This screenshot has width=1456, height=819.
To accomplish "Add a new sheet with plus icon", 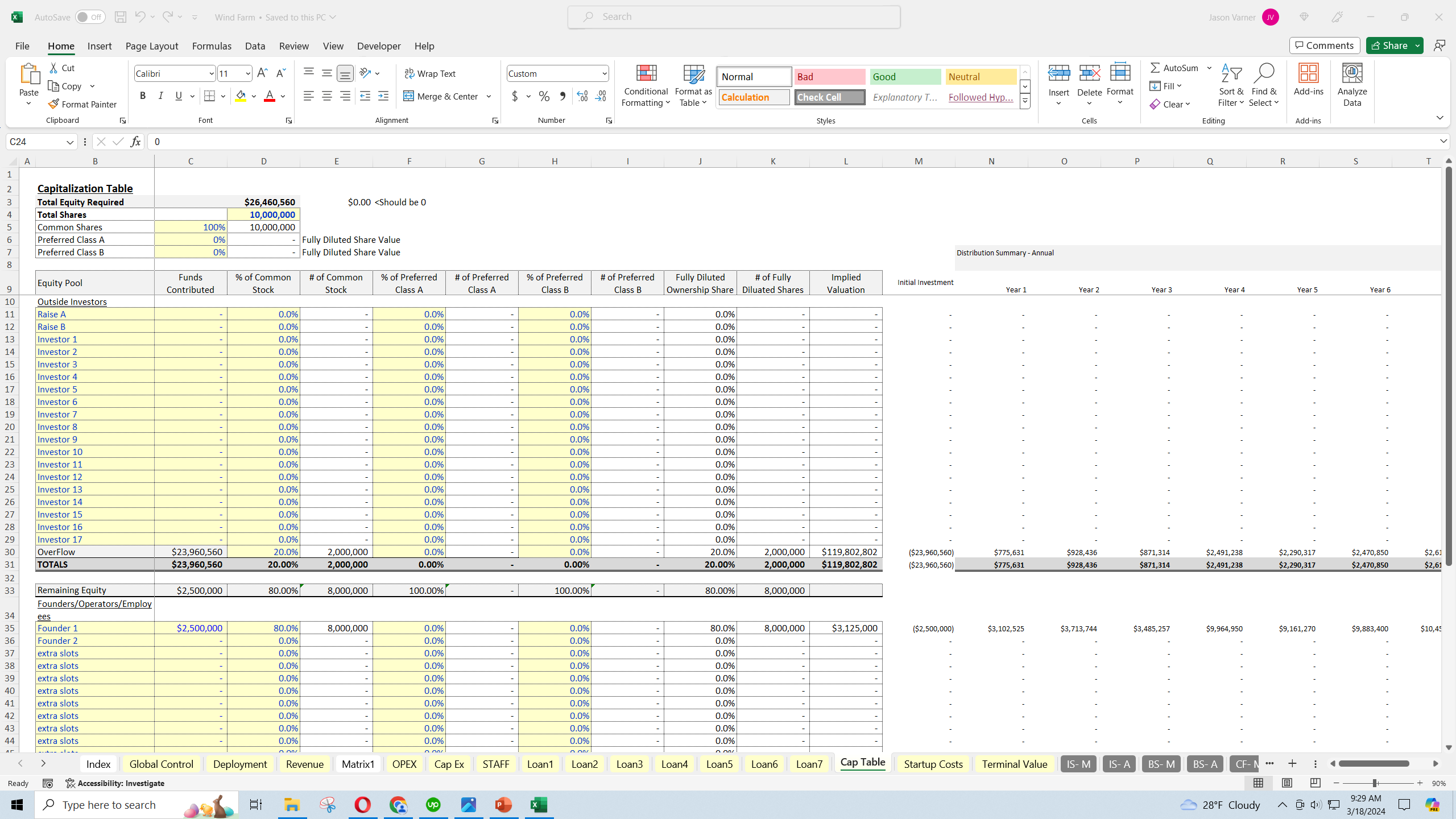I will pyautogui.click(x=1292, y=763).
